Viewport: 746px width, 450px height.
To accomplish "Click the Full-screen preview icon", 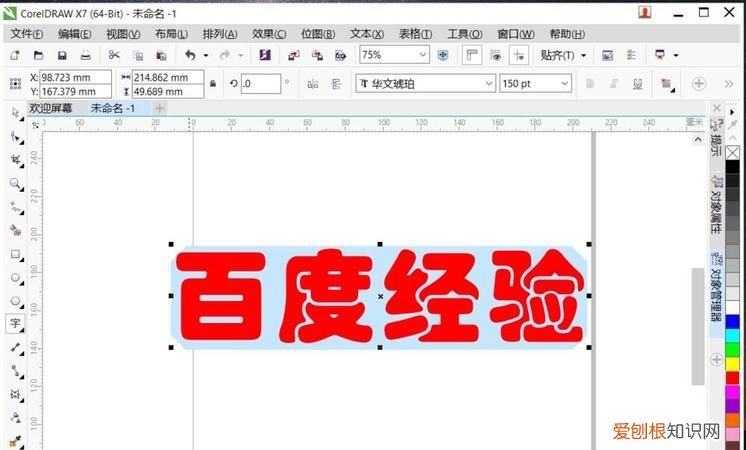I will [x=442, y=55].
